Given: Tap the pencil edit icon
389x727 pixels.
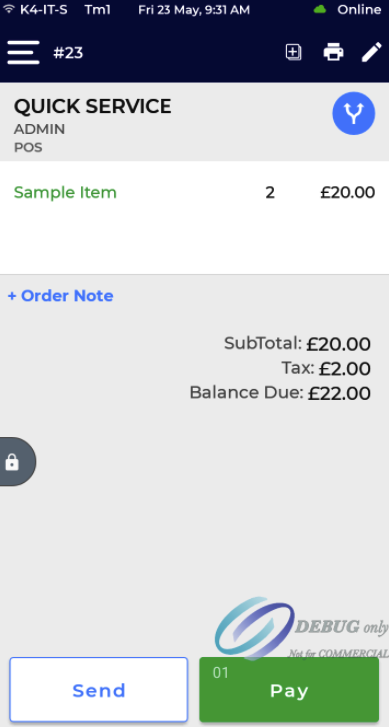Looking at the screenshot, I should [x=371, y=52].
